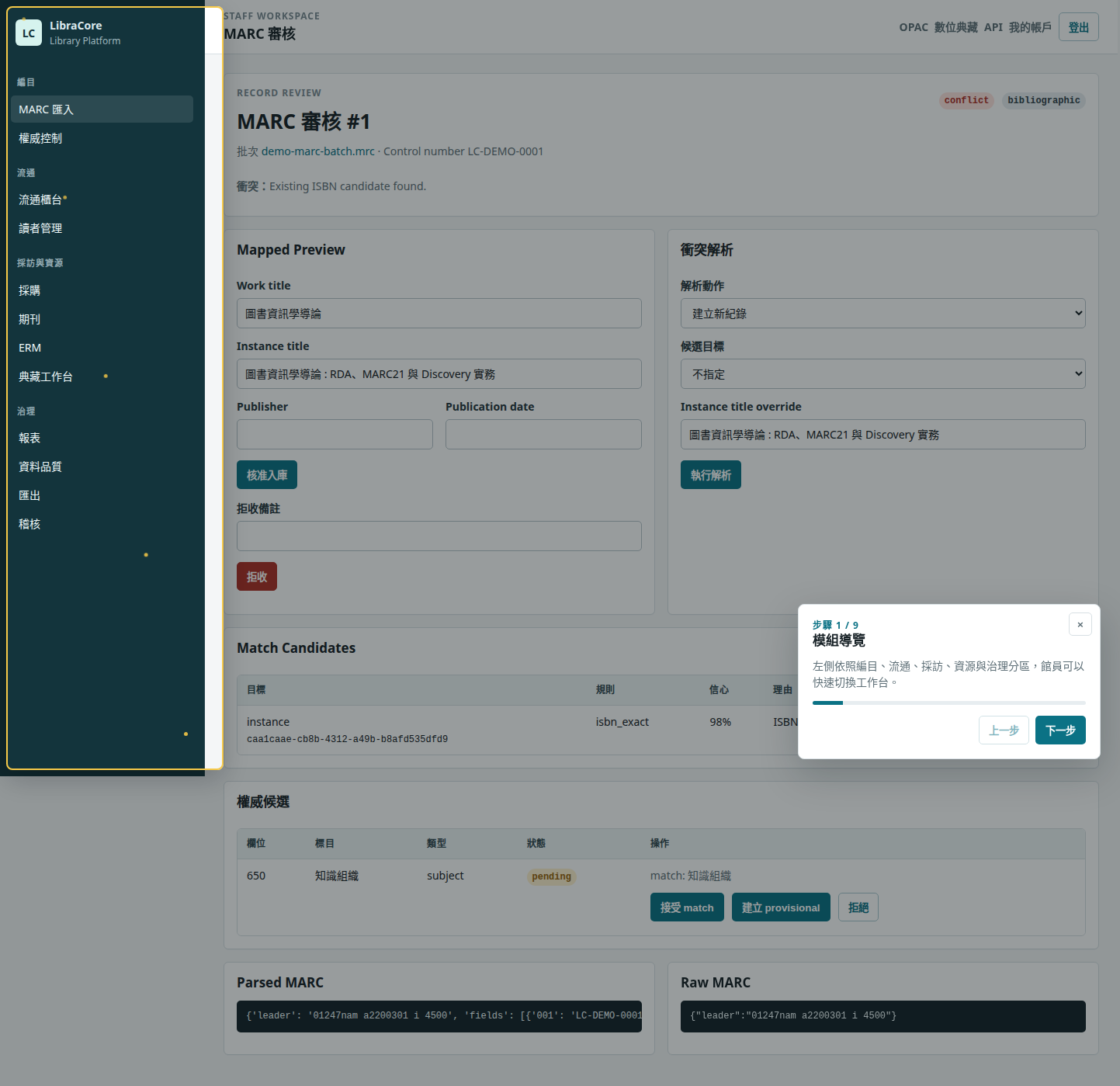Open MARC 匯入 in sidebar

click(102, 109)
